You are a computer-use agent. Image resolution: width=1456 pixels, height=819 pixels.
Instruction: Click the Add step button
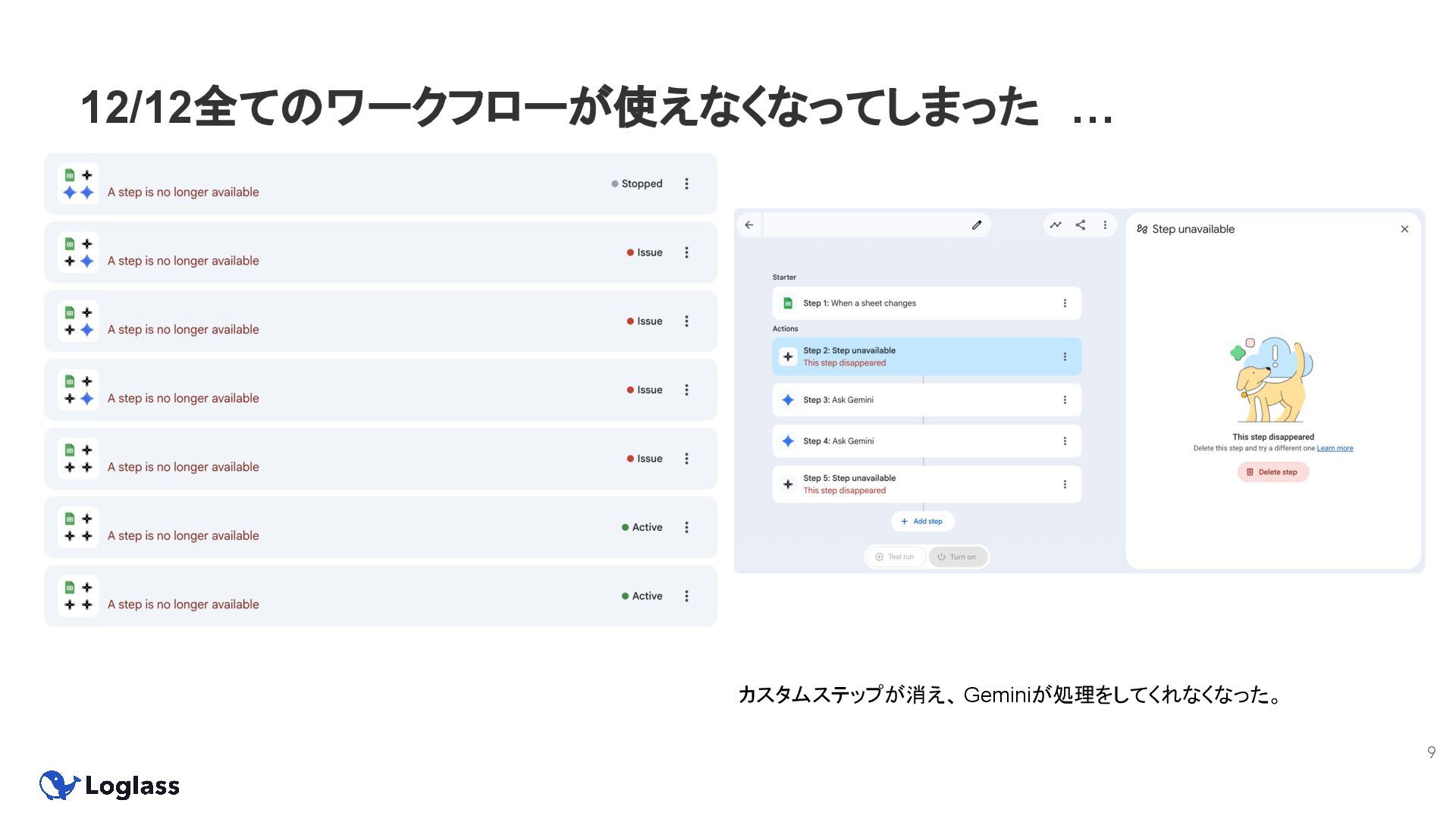(x=922, y=522)
